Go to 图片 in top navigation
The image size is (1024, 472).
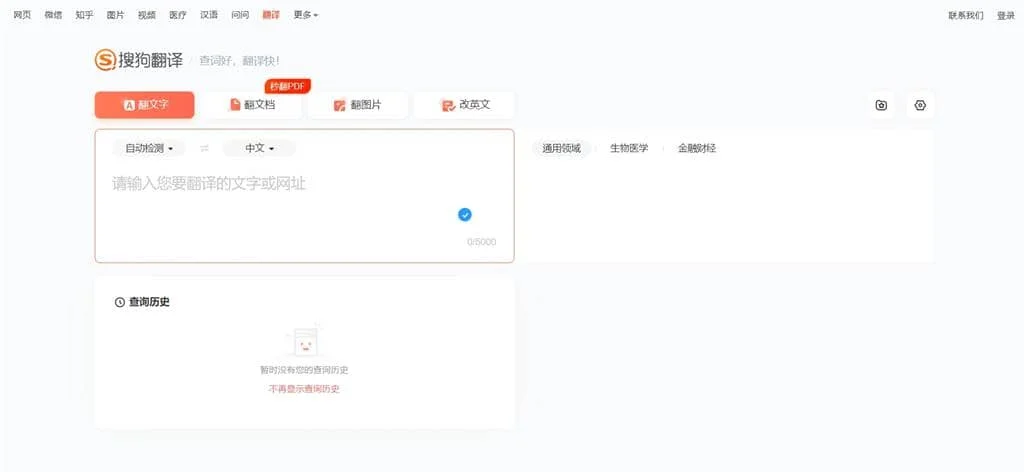click(x=116, y=15)
